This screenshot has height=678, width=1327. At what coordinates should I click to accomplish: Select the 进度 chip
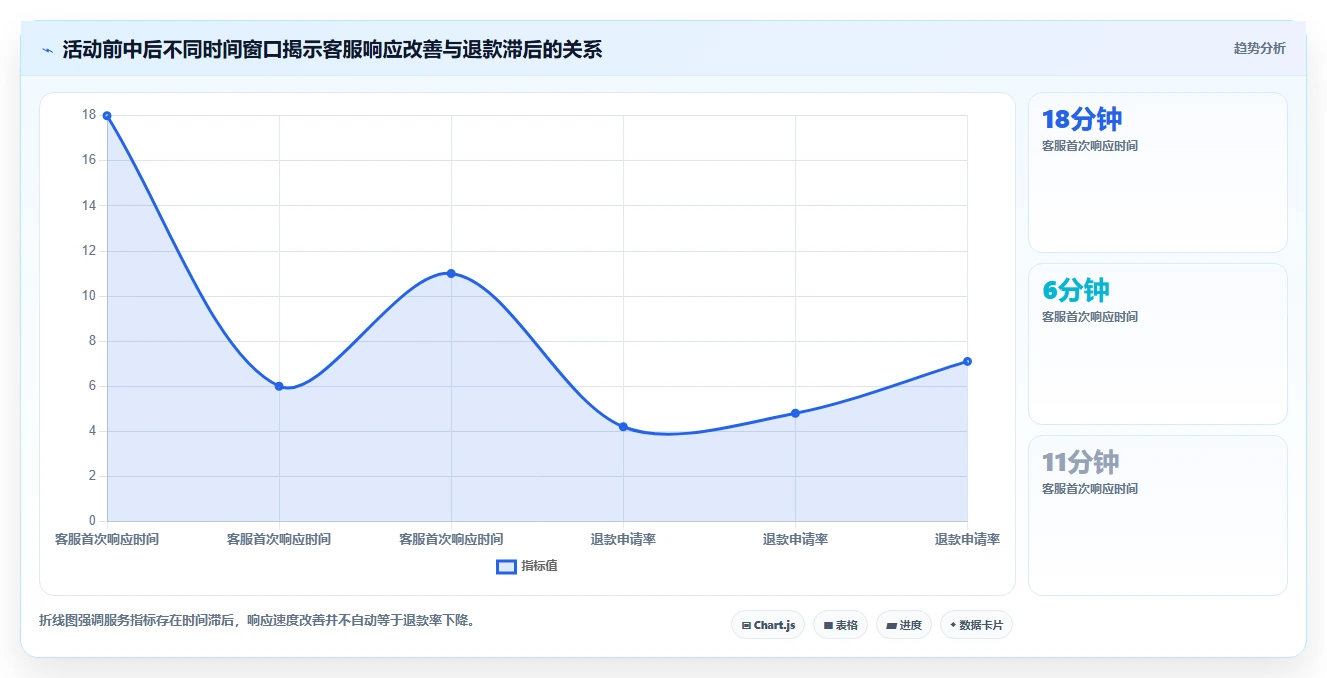903,625
